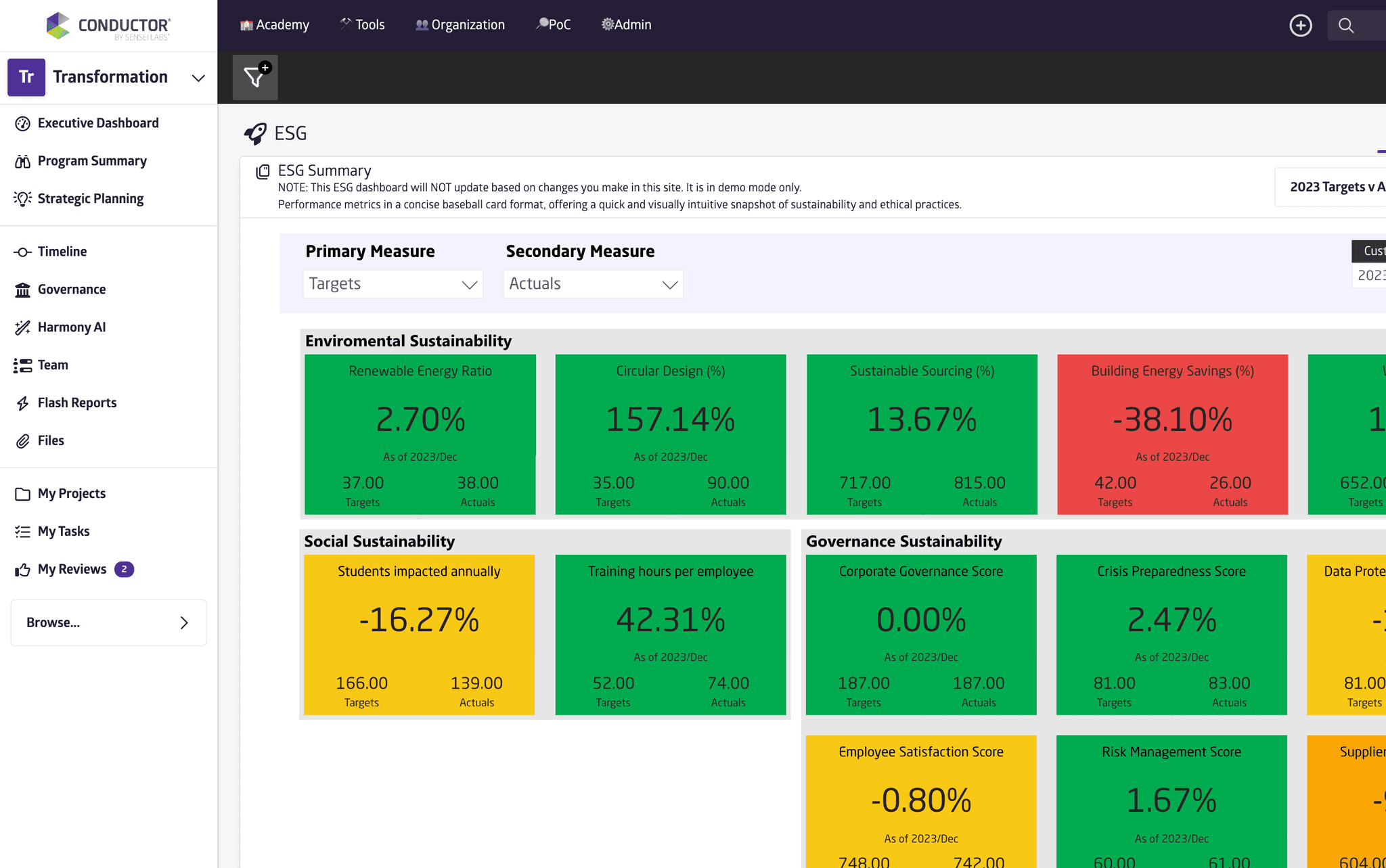Click the Program Summary binoculars icon
The width and height of the screenshot is (1386, 868).
[22, 161]
